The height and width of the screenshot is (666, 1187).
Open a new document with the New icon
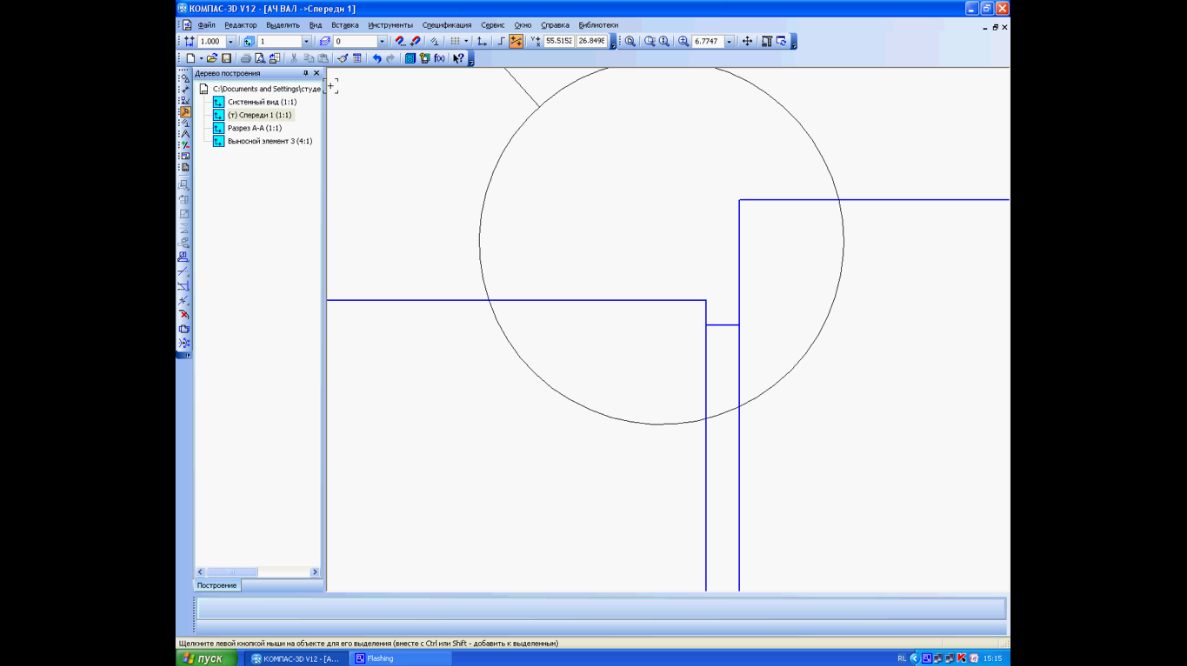191,58
